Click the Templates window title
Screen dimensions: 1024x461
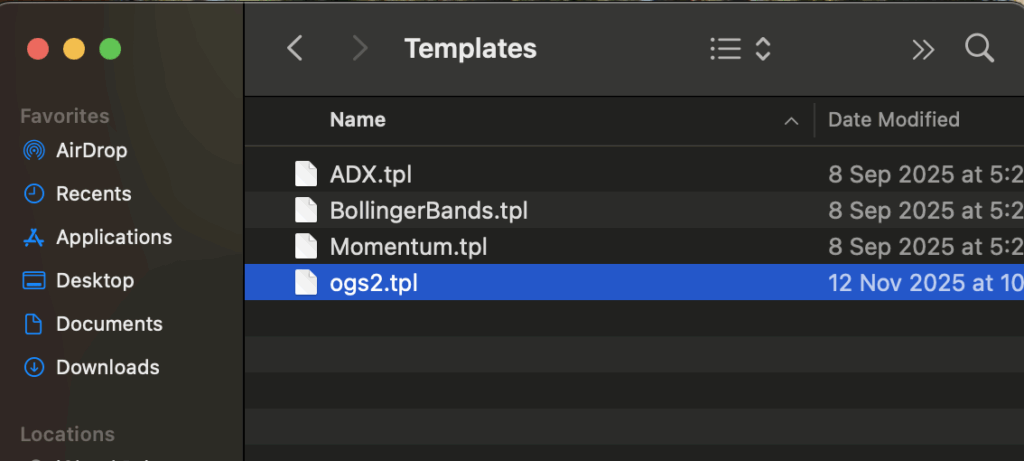[470, 48]
